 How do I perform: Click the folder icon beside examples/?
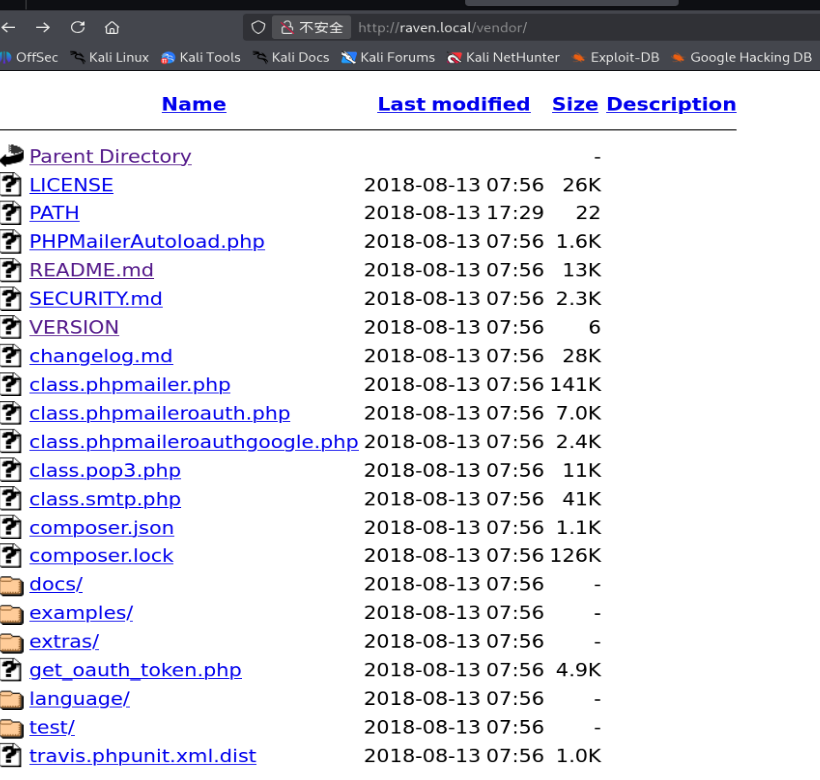click(x=12, y=614)
